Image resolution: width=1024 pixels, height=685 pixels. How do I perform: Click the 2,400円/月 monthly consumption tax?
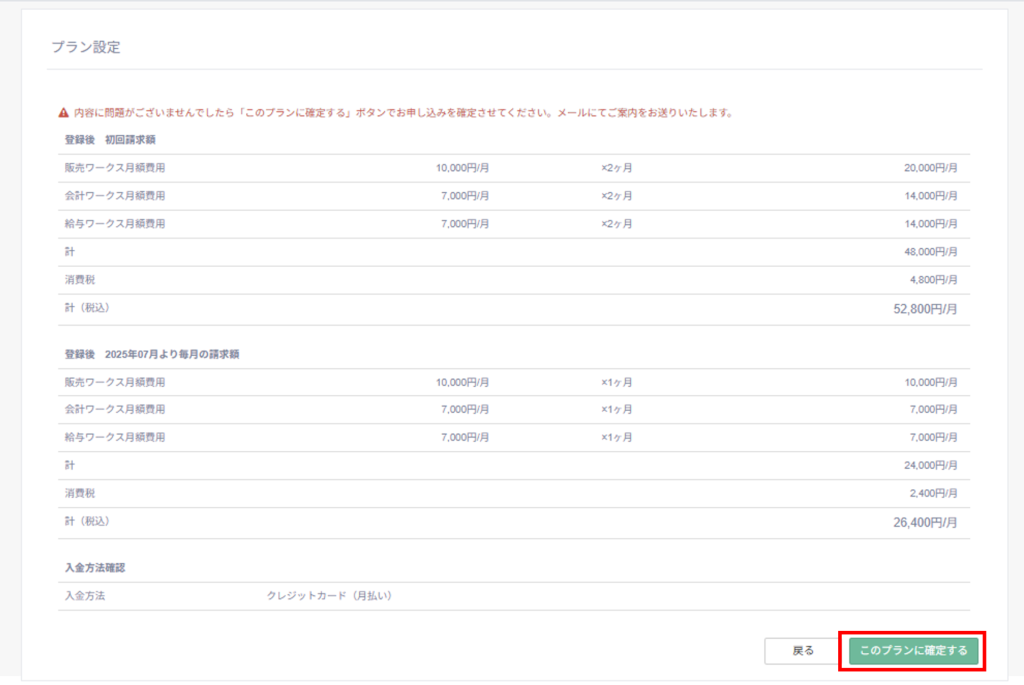[x=933, y=494]
